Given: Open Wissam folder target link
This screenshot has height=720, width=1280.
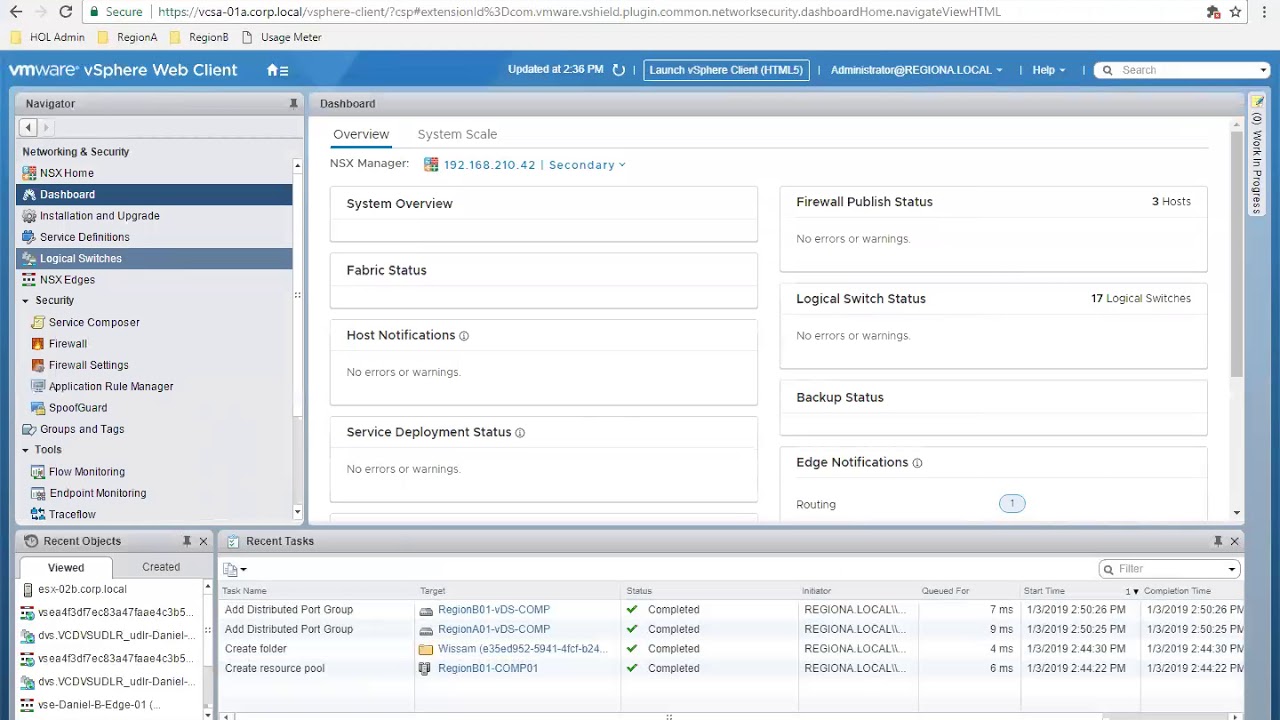Looking at the screenshot, I should [x=522, y=649].
